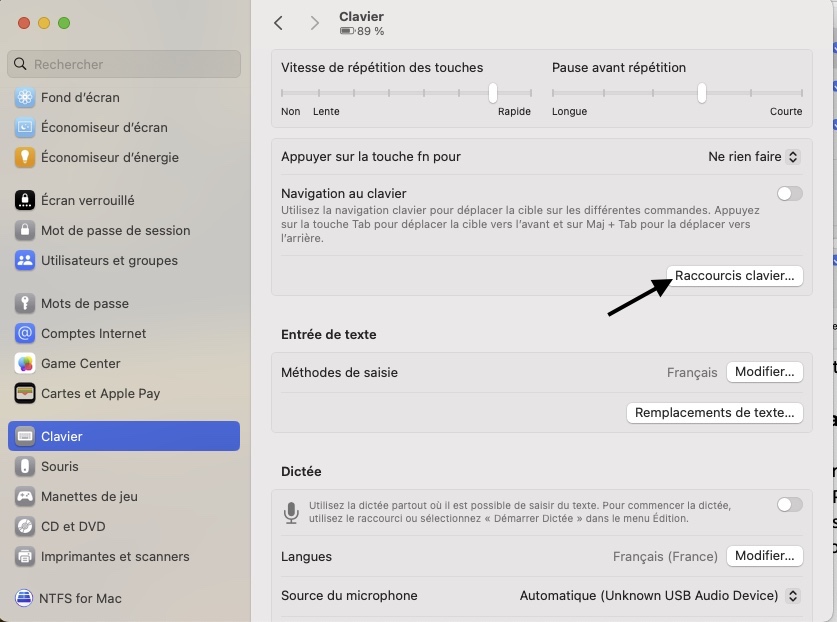The width and height of the screenshot is (837, 622).
Task: Open the fn key action dropdown
Action: (753, 156)
